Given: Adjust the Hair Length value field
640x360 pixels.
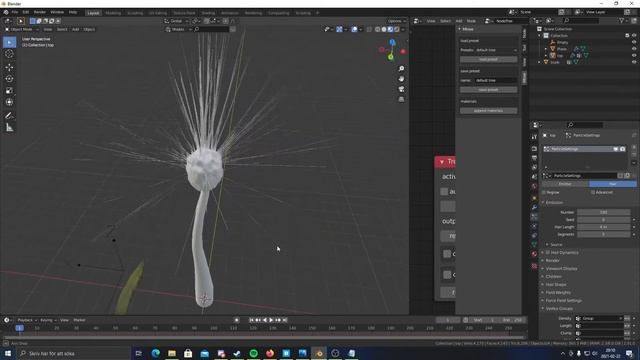Looking at the screenshot, I should click(604, 227).
